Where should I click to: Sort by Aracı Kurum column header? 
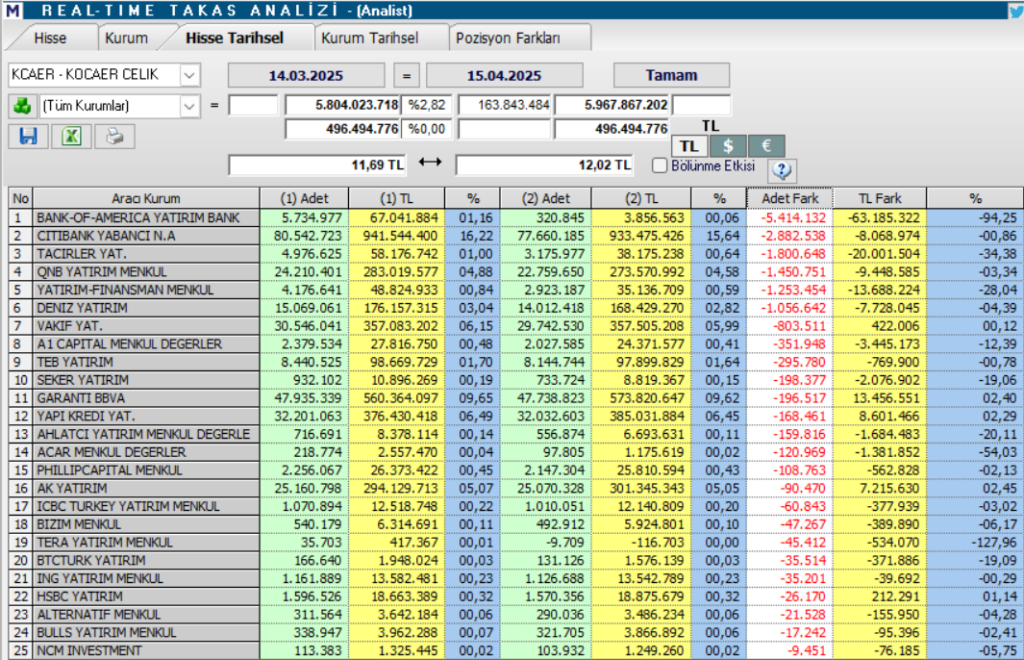146,198
